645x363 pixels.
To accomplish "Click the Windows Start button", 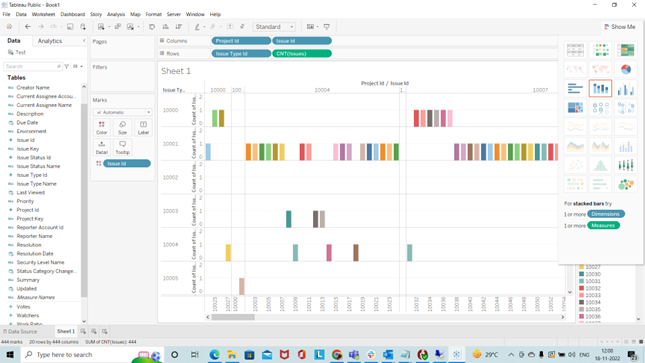I will point(10,354).
